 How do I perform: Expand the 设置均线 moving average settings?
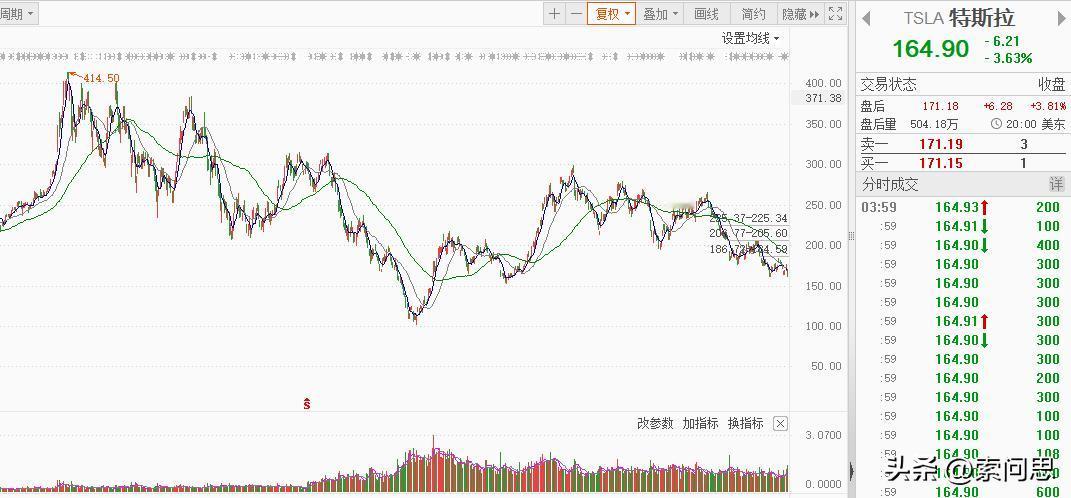pos(751,39)
